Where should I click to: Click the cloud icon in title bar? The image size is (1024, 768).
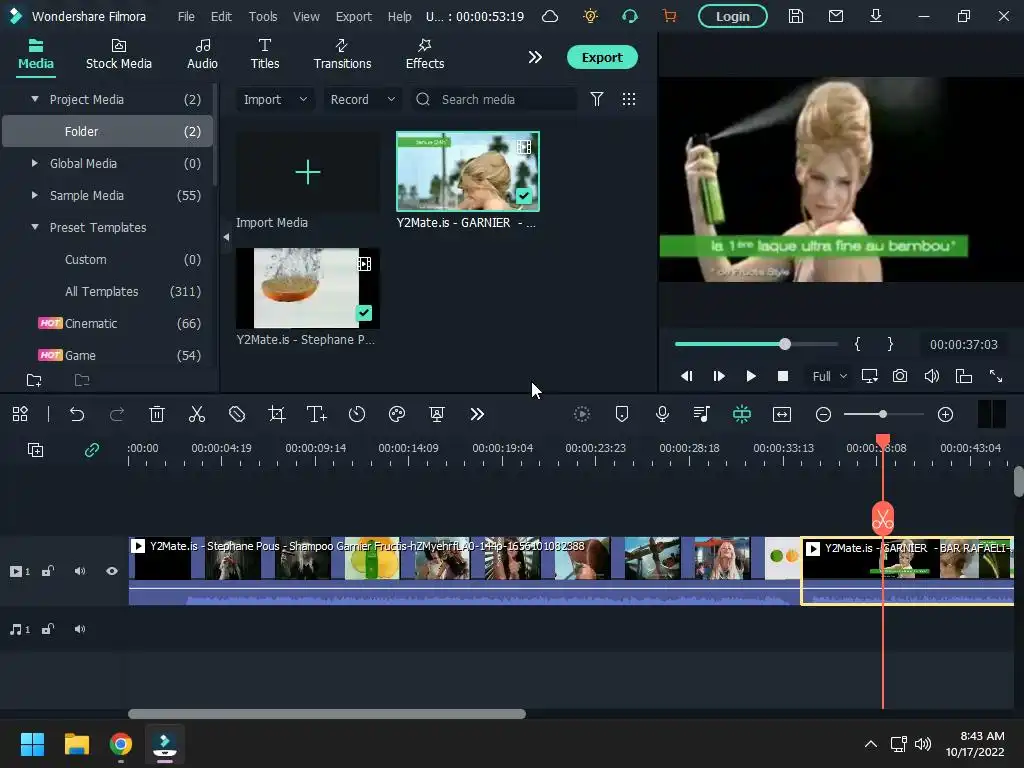[551, 16]
